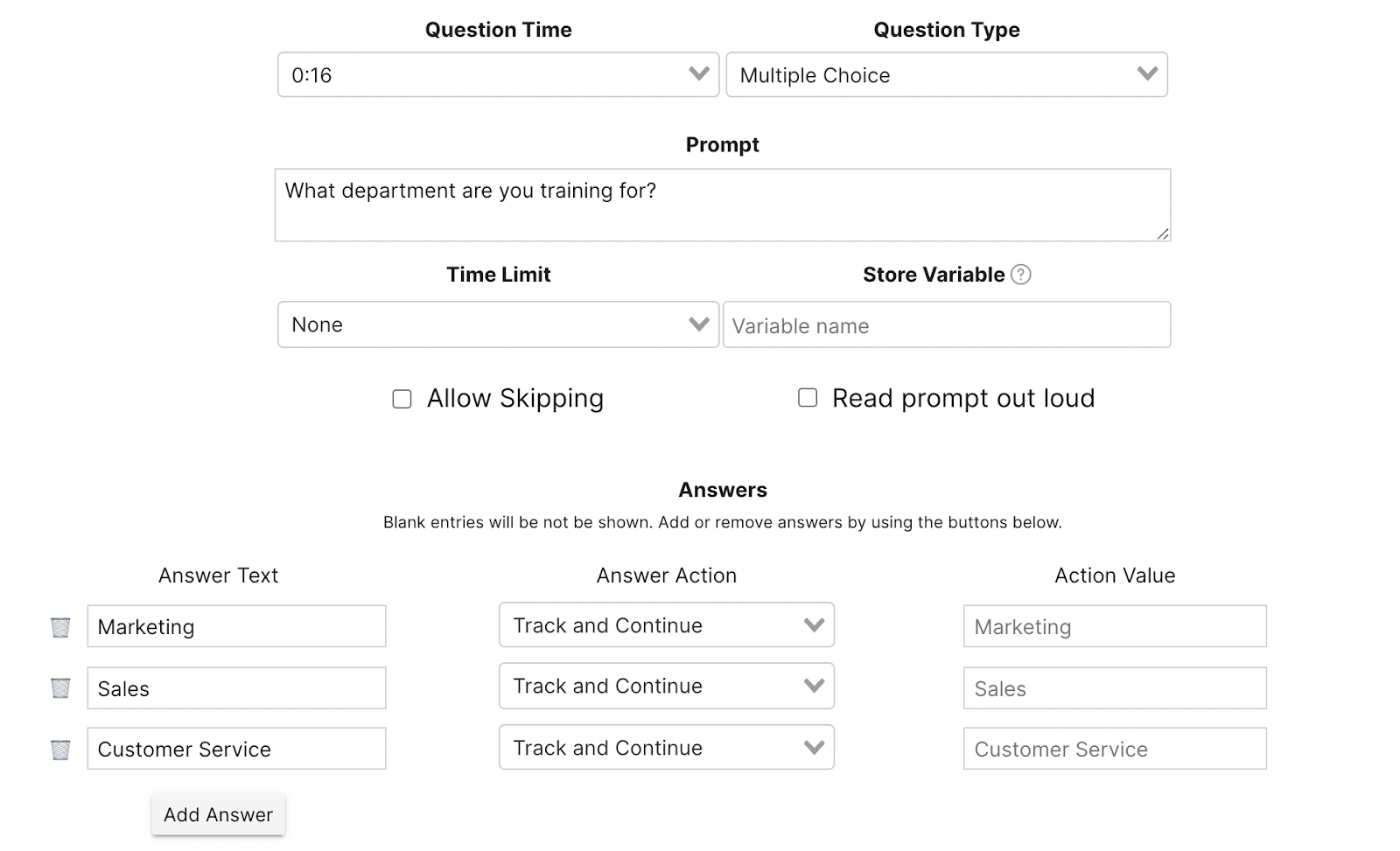The image size is (1400, 851).
Task: Click inside the Prompt text area
Action: pos(723,205)
